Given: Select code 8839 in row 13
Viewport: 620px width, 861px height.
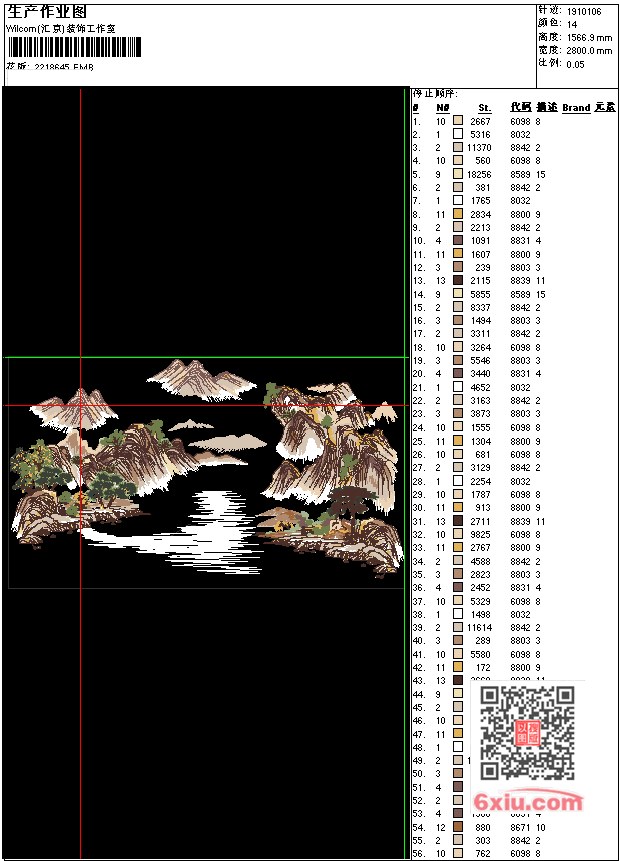Looking at the screenshot, I should [520, 281].
